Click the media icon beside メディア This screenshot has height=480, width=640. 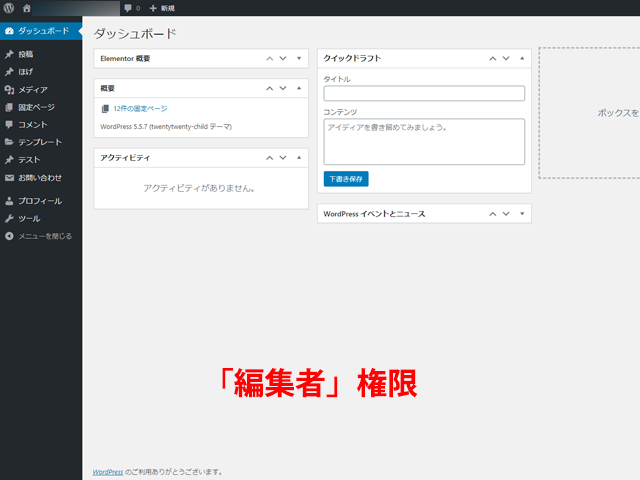9,89
